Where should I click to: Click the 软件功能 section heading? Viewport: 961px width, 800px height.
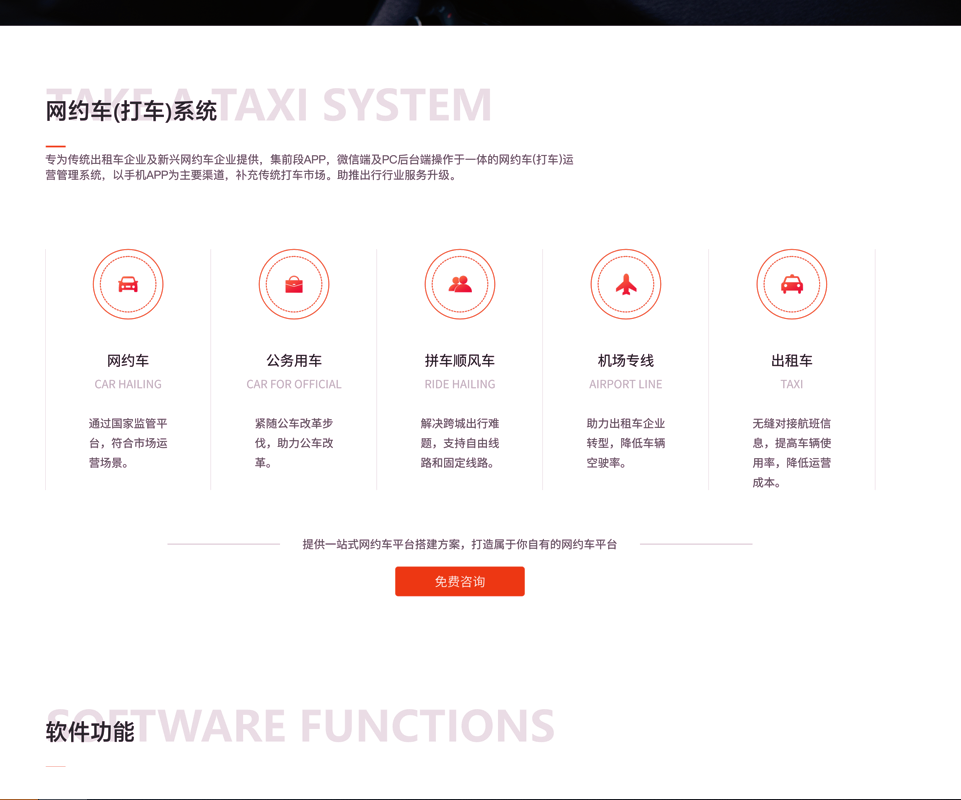pos(90,732)
